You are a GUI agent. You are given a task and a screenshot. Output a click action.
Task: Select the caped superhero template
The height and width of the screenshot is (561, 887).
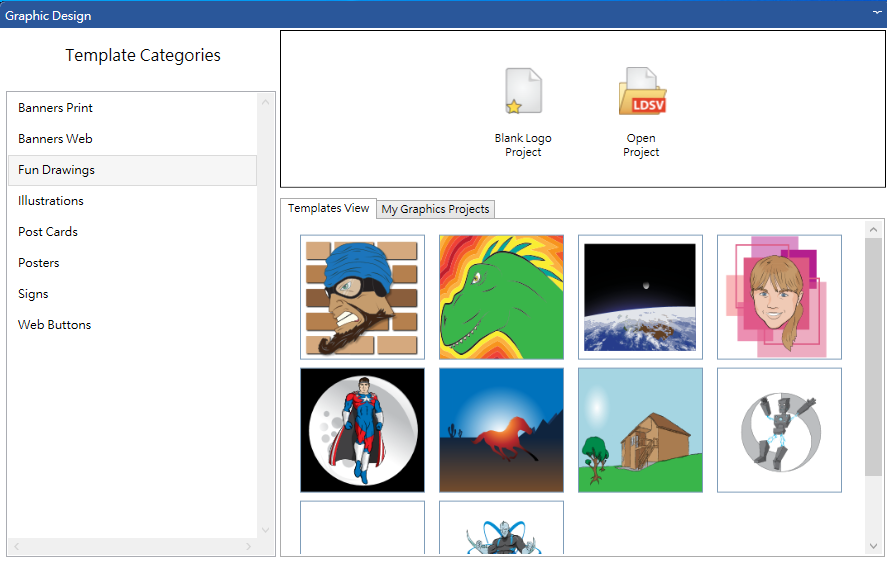(x=363, y=430)
